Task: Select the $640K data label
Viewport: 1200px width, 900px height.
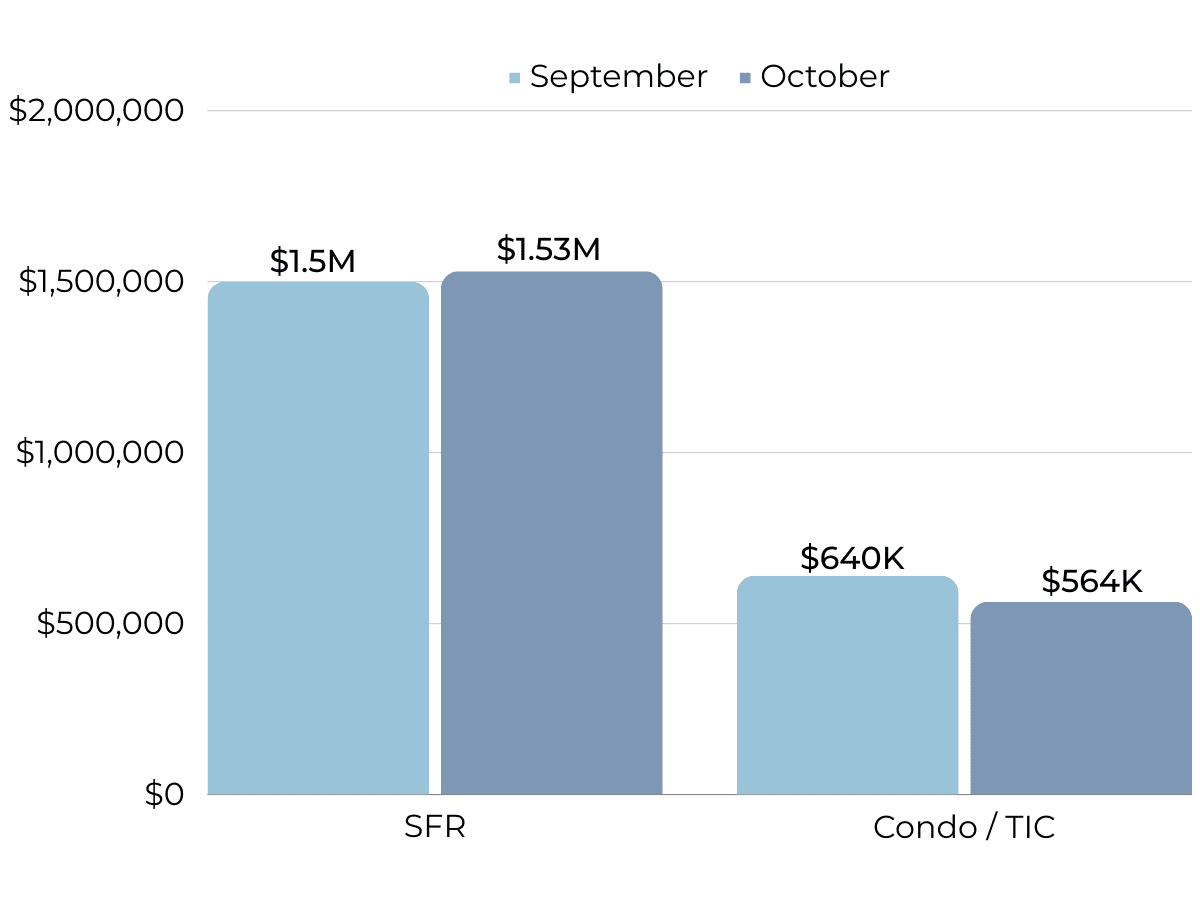Action: [x=852, y=559]
